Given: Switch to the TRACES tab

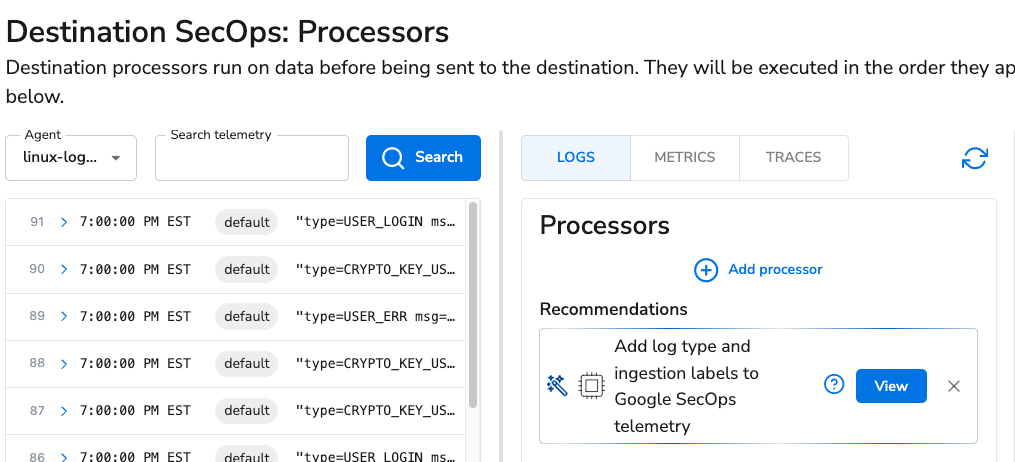Looking at the screenshot, I should tap(794, 158).
